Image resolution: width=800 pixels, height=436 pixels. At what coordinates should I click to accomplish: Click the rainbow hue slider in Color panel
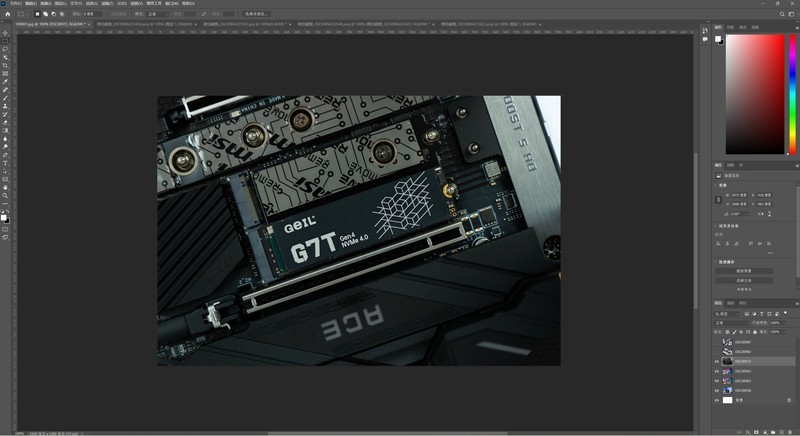[792, 94]
